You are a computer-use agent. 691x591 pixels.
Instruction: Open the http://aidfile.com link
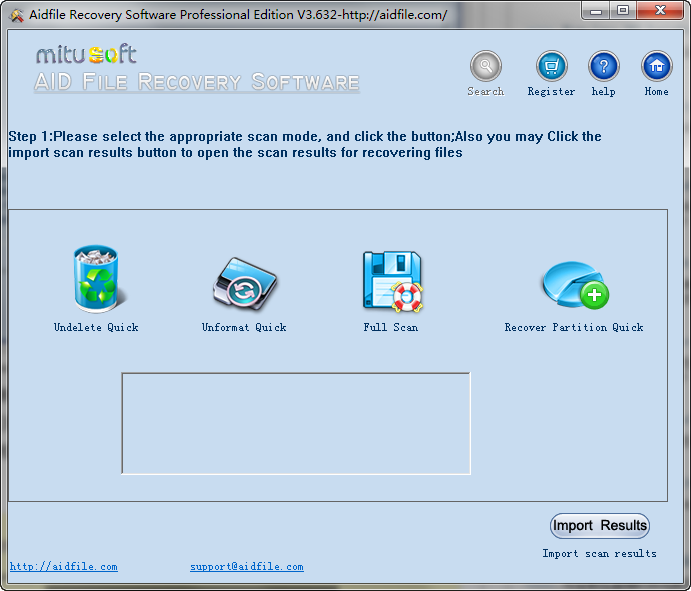(x=63, y=566)
